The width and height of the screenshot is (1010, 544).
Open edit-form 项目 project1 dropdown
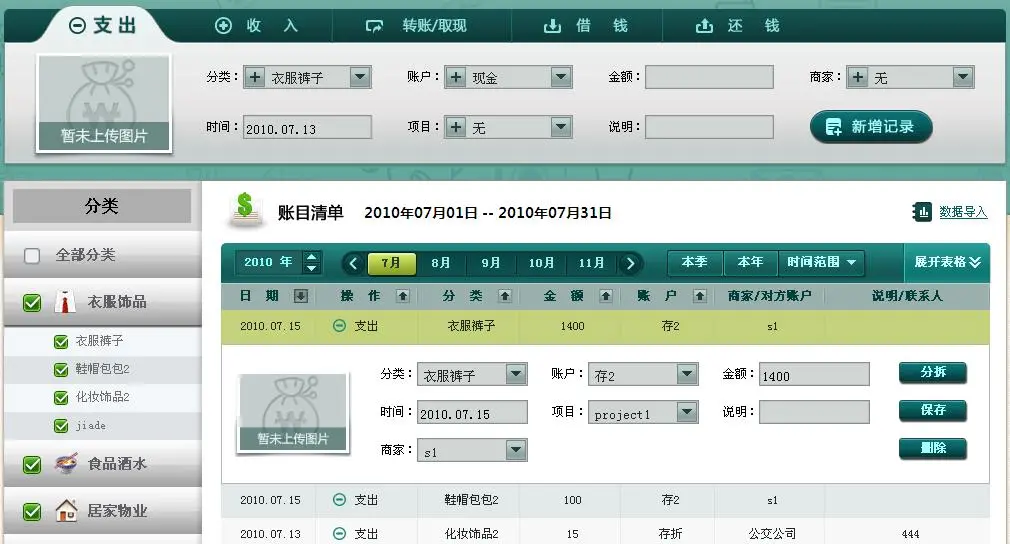click(x=687, y=412)
